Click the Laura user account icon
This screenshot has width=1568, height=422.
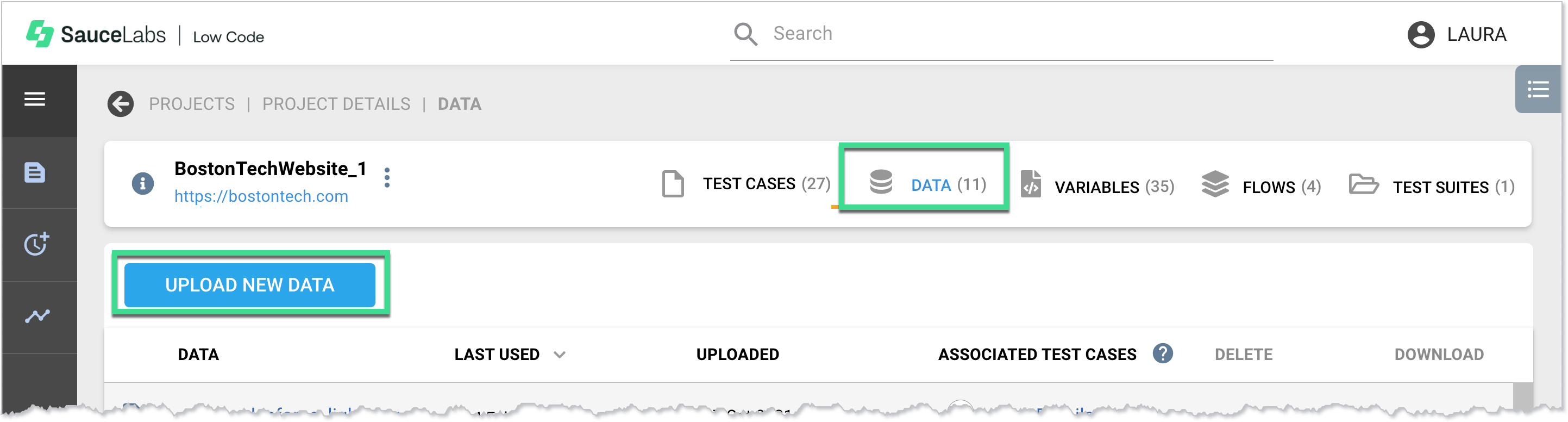point(1421,35)
